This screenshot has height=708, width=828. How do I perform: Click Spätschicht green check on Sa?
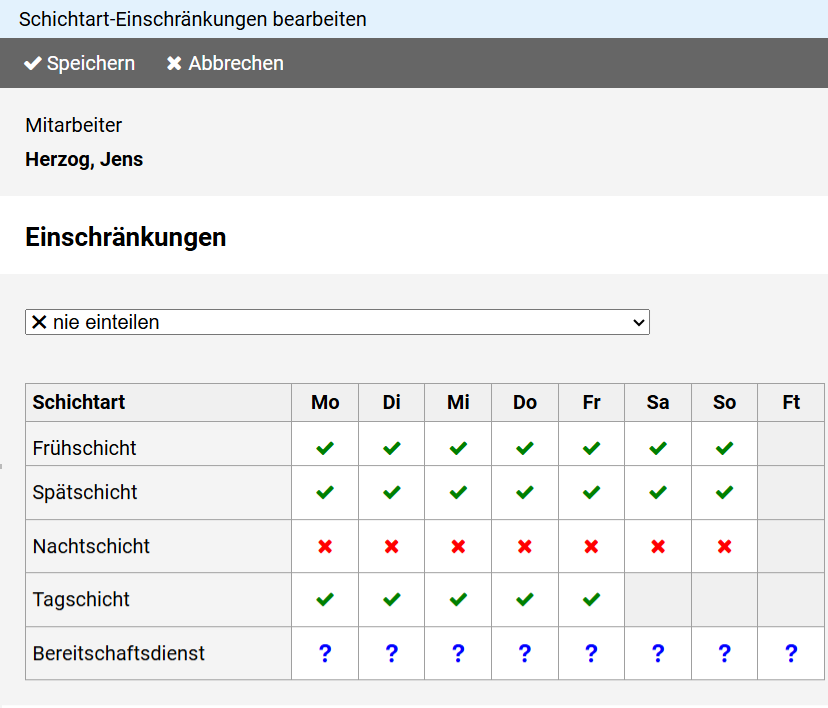657,492
